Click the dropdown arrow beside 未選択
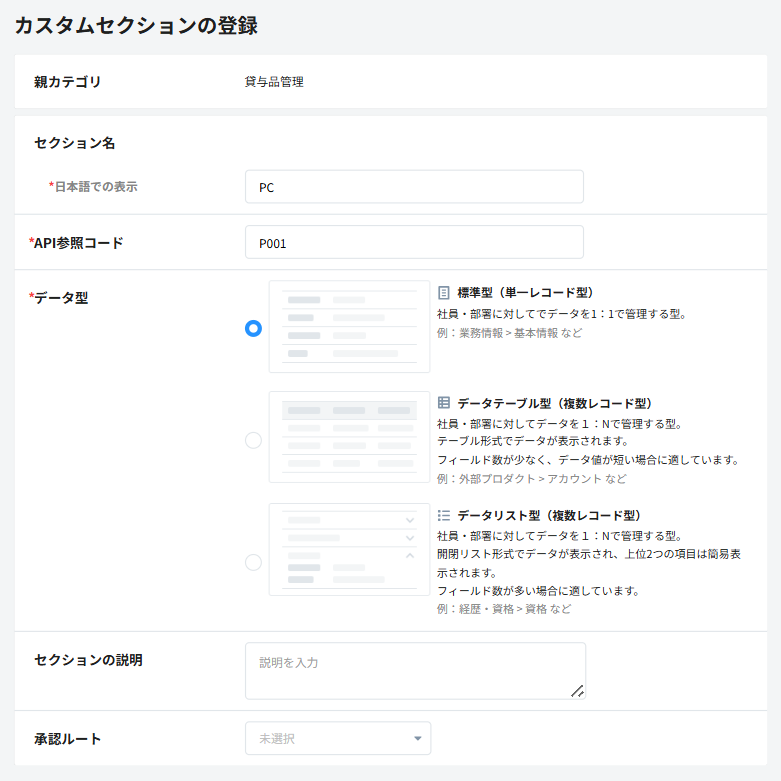 pyautogui.click(x=418, y=738)
